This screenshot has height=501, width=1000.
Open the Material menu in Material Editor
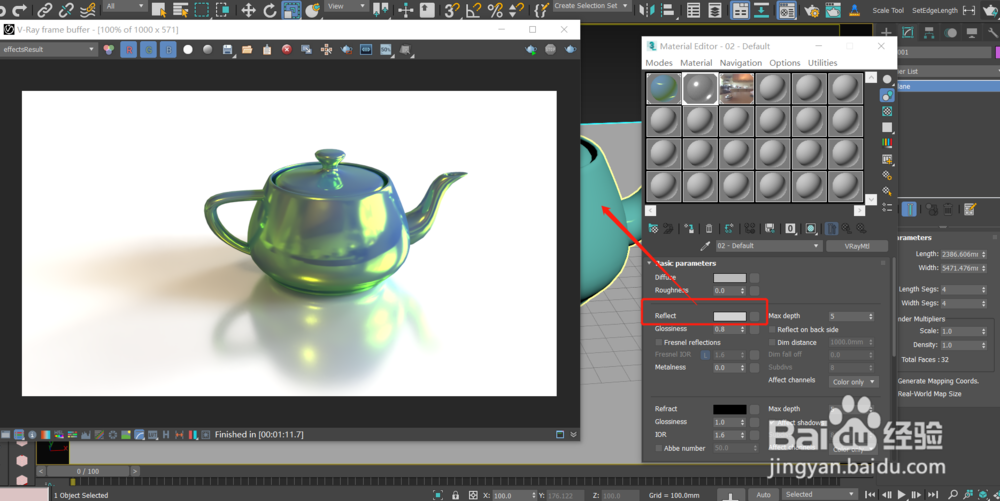point(696,63)
